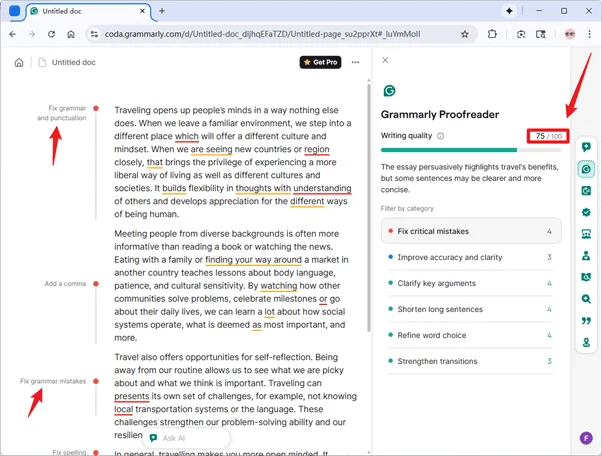Click the underlined phrase 'finding your way around'
This screenshot has width=602, height=456.
point(253,260)
